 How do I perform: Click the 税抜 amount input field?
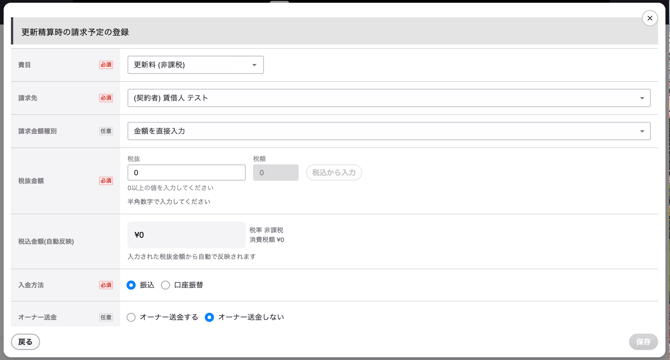point(186,173)
